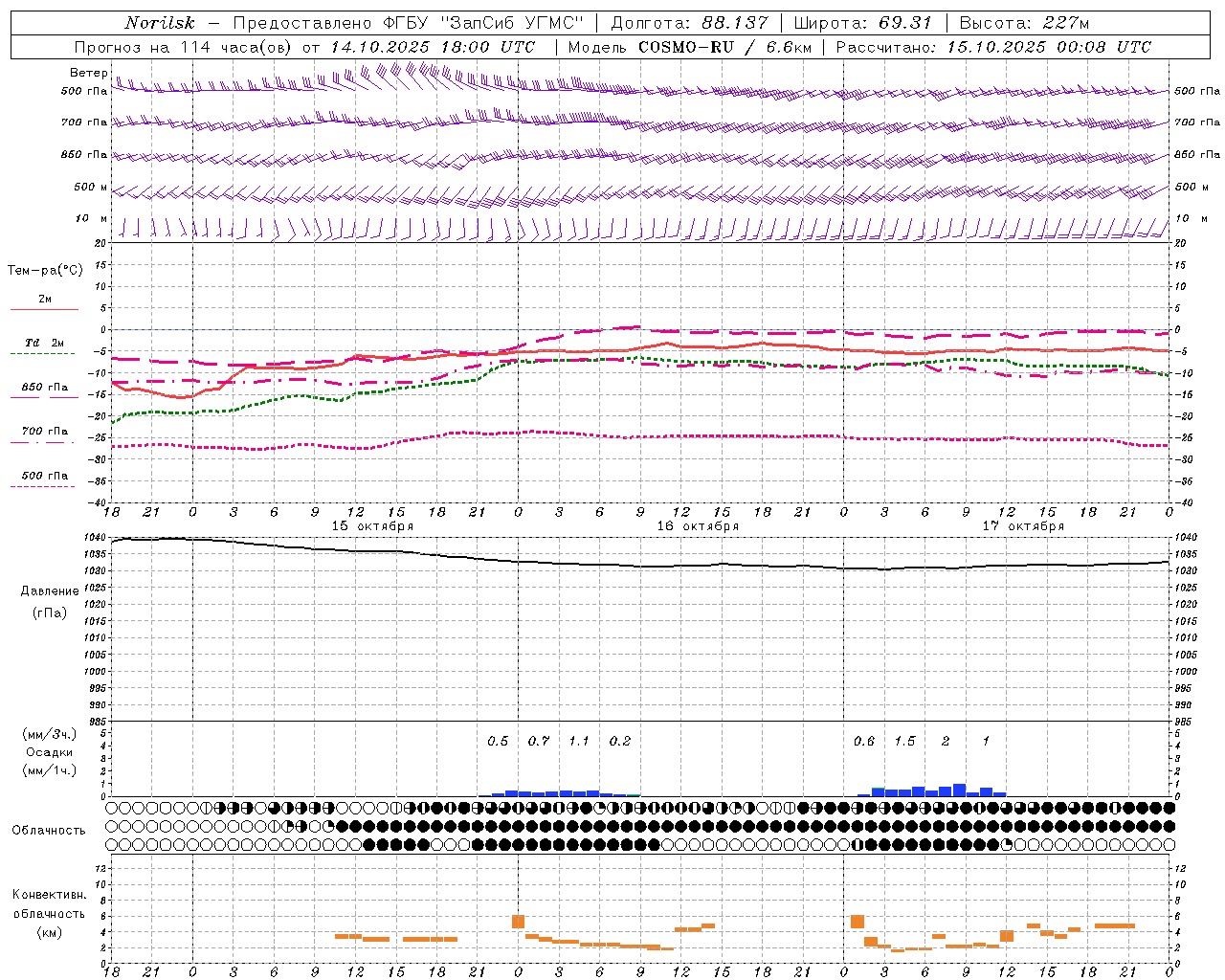This screenshot has height=980, width=1225.
Task: Click the left 500 м wind level label
Action: tap(91, 187)
